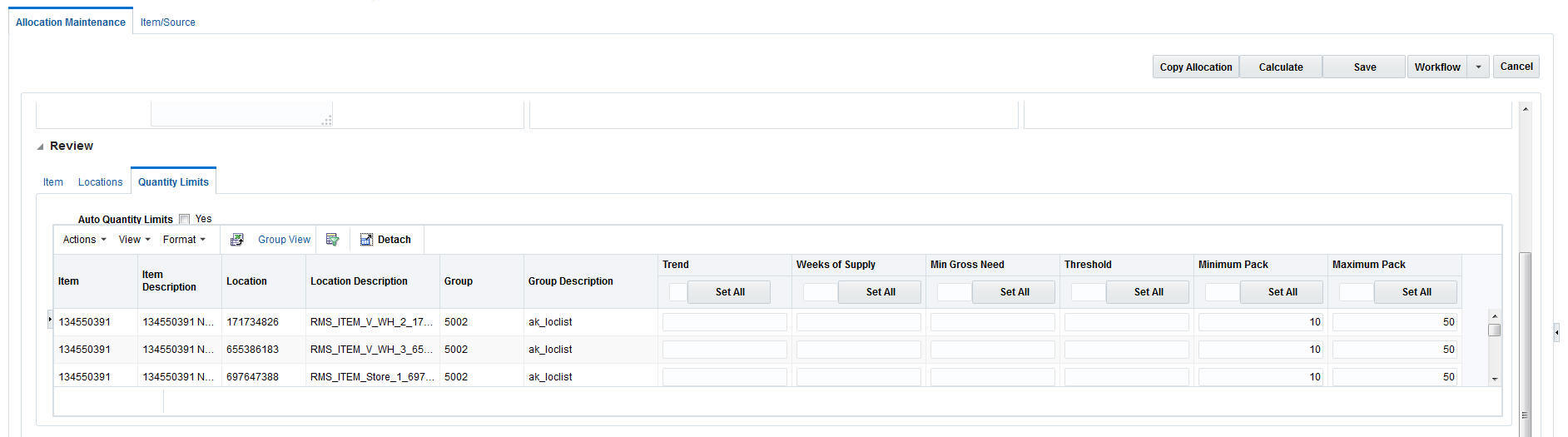This screenshot has height=437, width=1568.
Task: Collapse the Review section
Action: (x=40, y=146)
